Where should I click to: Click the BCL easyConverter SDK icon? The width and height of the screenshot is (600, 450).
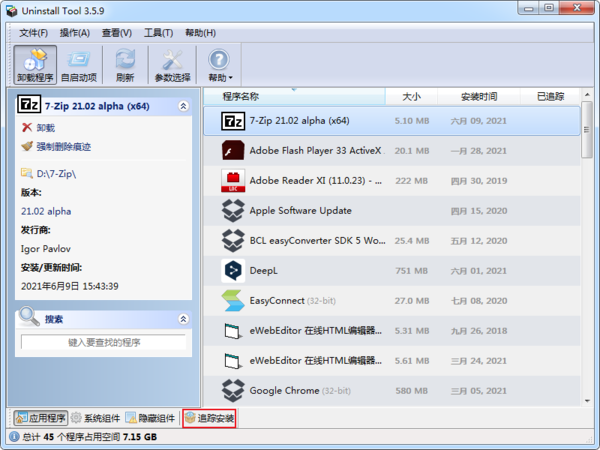tap(233, 240)
